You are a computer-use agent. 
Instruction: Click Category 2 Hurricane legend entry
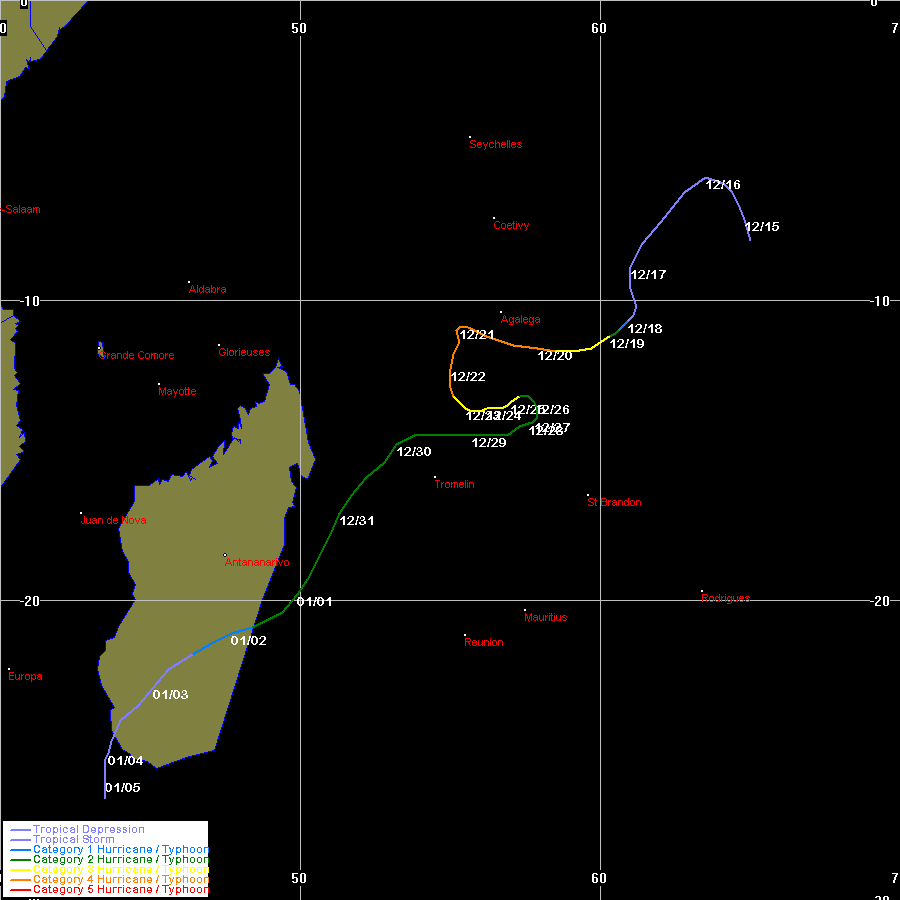coord(120,859)
